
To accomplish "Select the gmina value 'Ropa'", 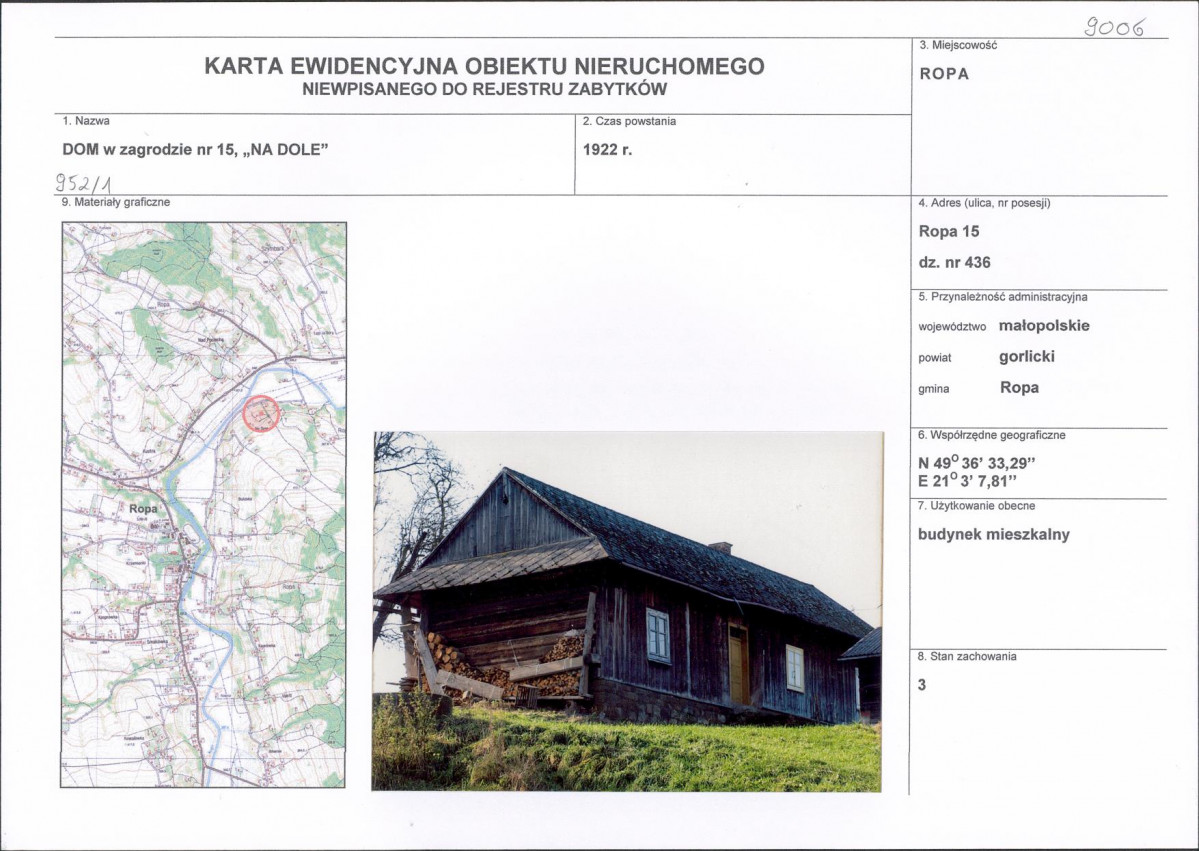I will point(1019,388).
